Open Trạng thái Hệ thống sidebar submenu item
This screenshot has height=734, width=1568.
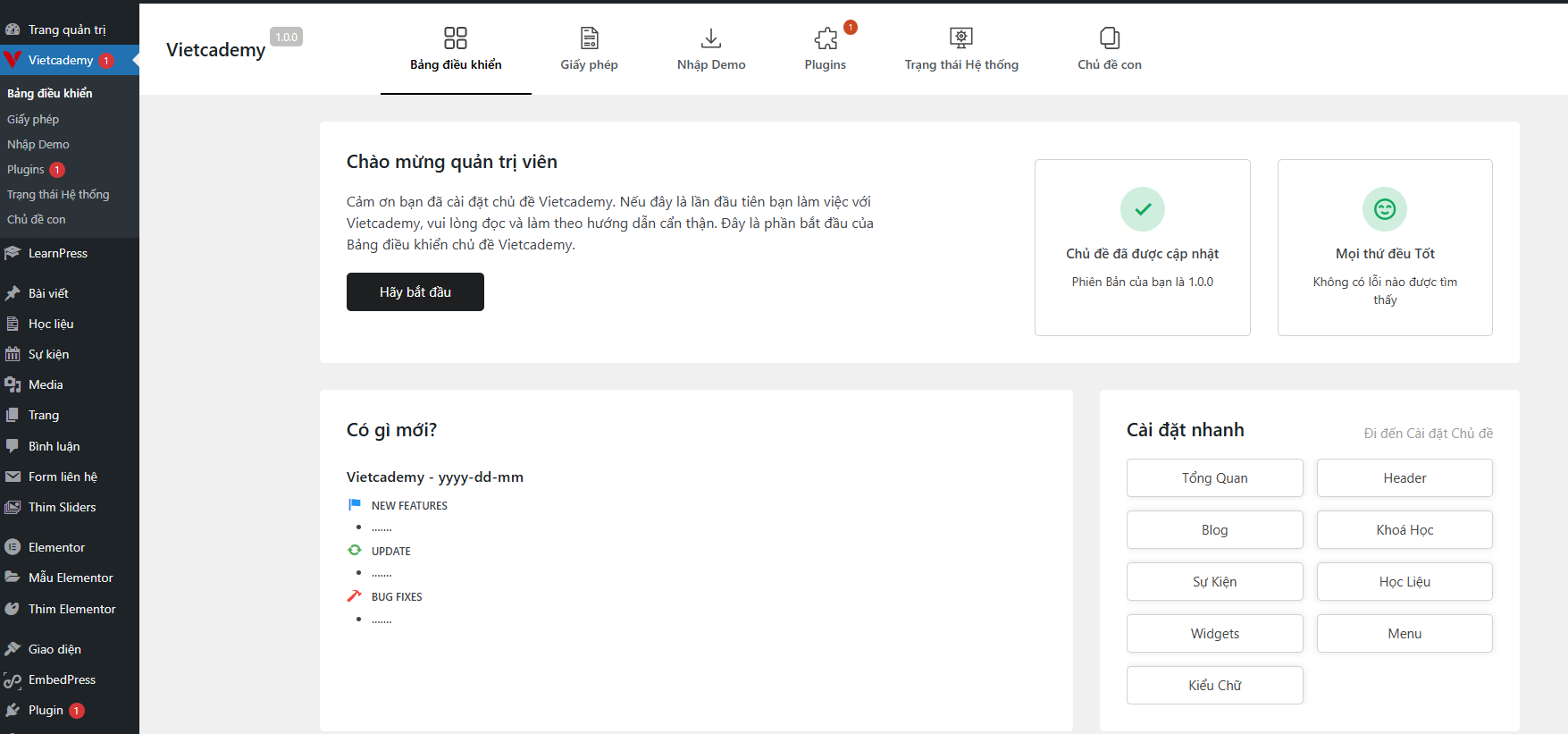click(58, 194)
